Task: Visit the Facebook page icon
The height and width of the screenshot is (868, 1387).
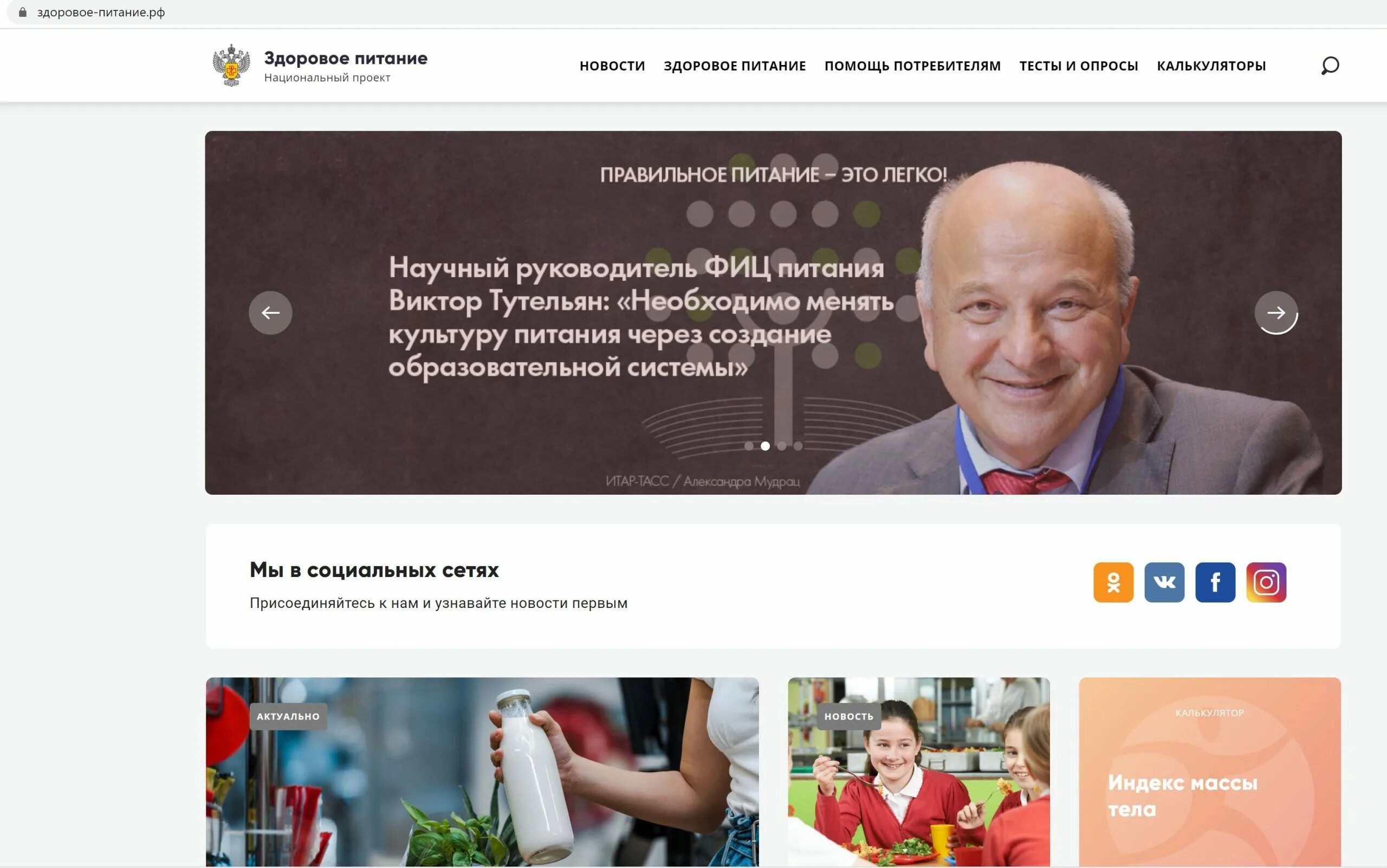Action: coord(1215,582)
